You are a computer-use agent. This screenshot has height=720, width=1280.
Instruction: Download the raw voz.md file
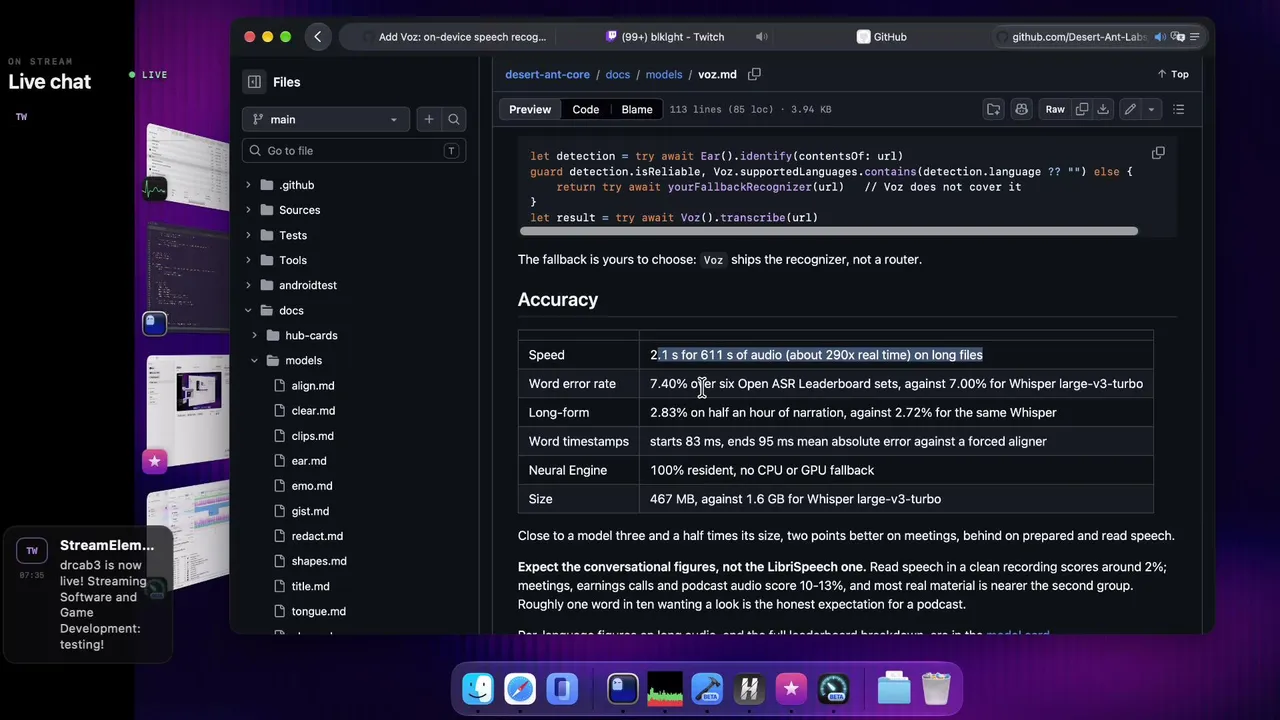tap(1103, 109)
